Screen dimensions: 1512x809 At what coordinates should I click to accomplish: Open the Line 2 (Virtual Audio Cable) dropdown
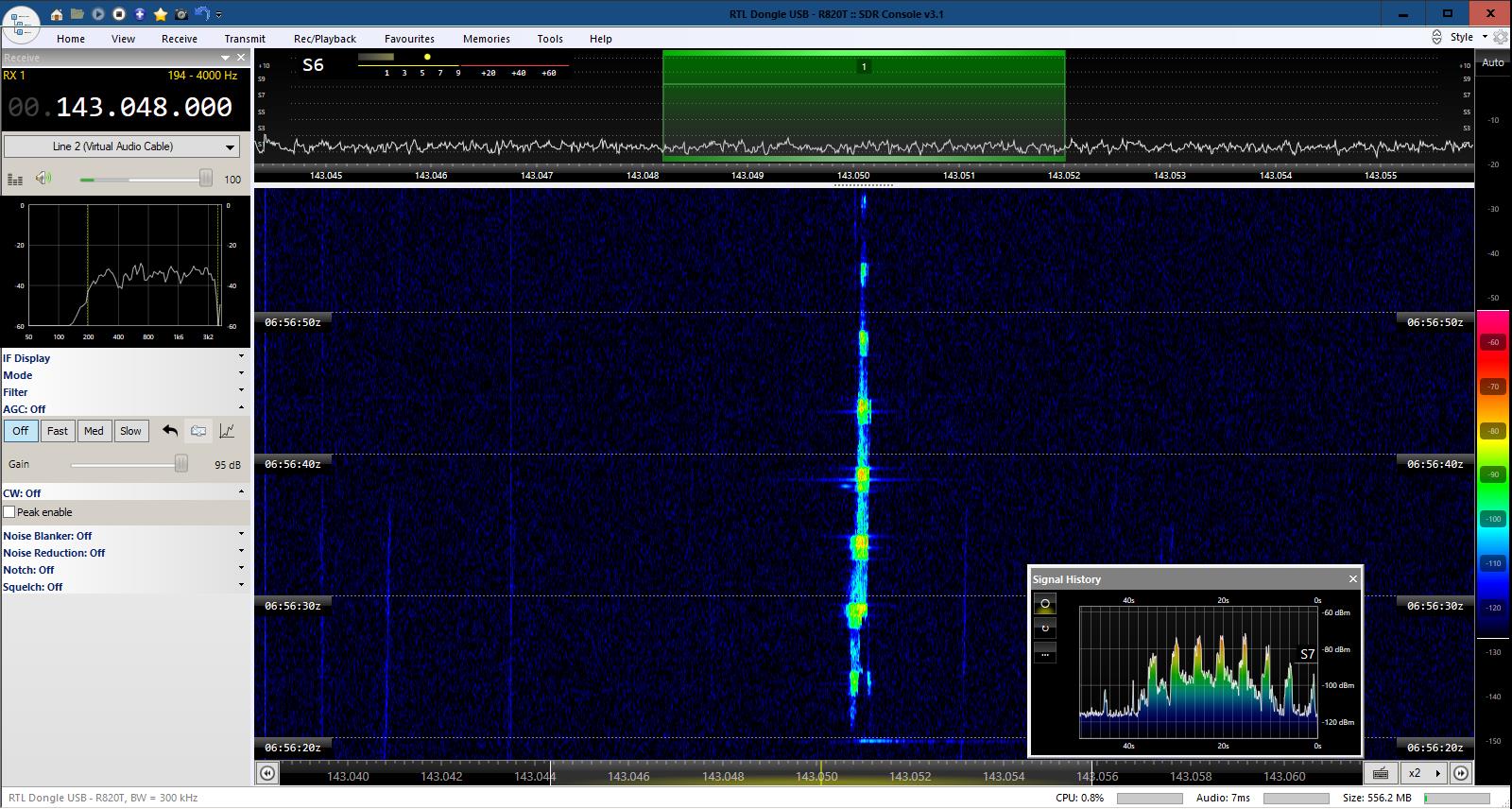pyautogui.click(x=122, y=146)
